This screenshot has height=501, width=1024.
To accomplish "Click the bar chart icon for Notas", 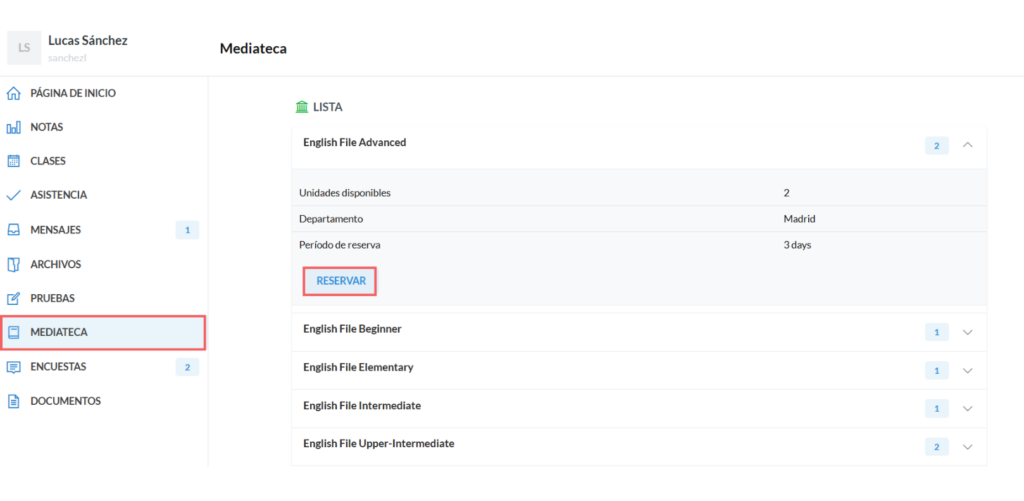I will coord(14,127).
